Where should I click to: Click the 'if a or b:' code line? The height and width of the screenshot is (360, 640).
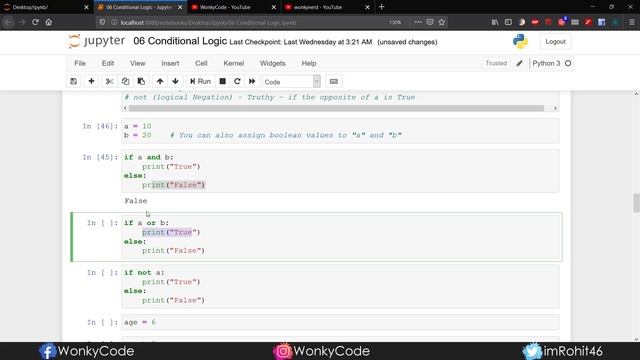[146, 223]
